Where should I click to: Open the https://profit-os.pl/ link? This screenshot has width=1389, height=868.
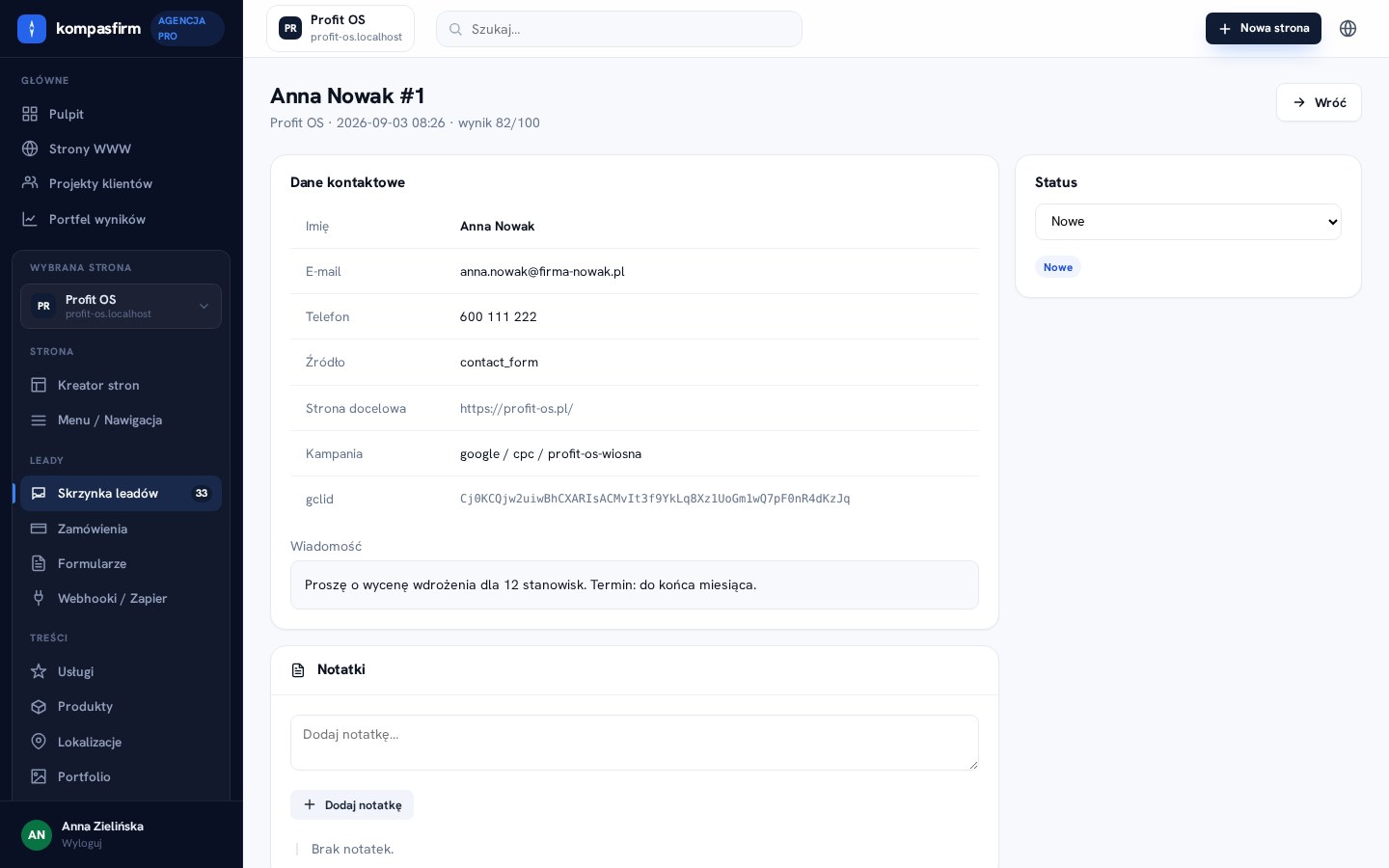(516, 408)
